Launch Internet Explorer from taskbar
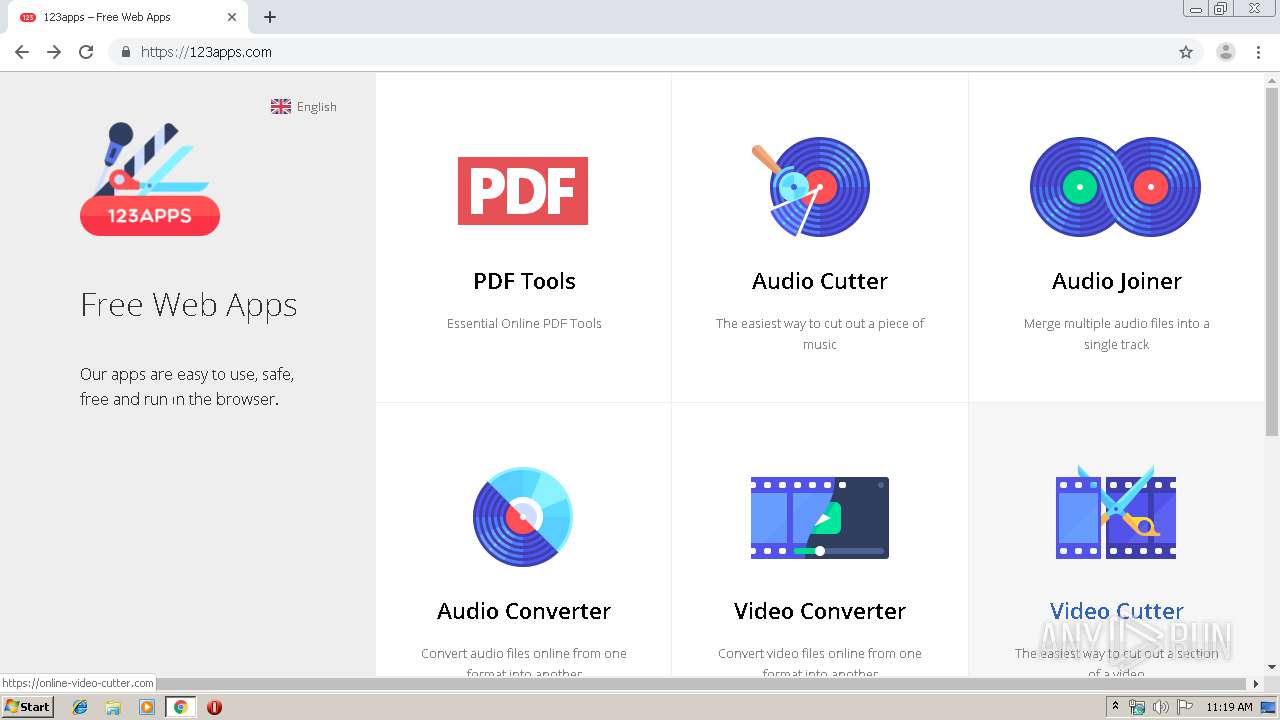 (x=80, y=707)
